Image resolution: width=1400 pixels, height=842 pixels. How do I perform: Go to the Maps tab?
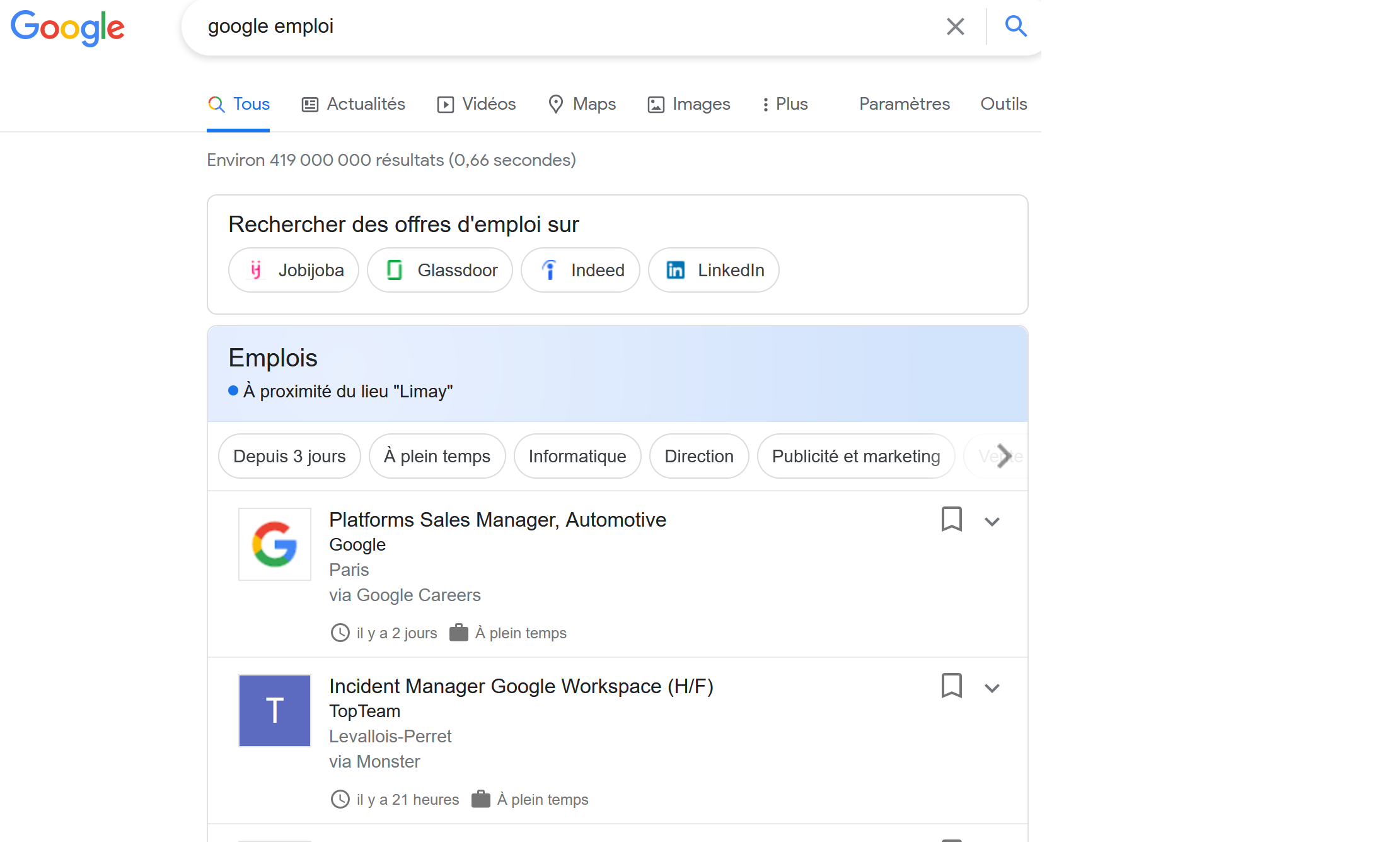(x=582, y=104)
